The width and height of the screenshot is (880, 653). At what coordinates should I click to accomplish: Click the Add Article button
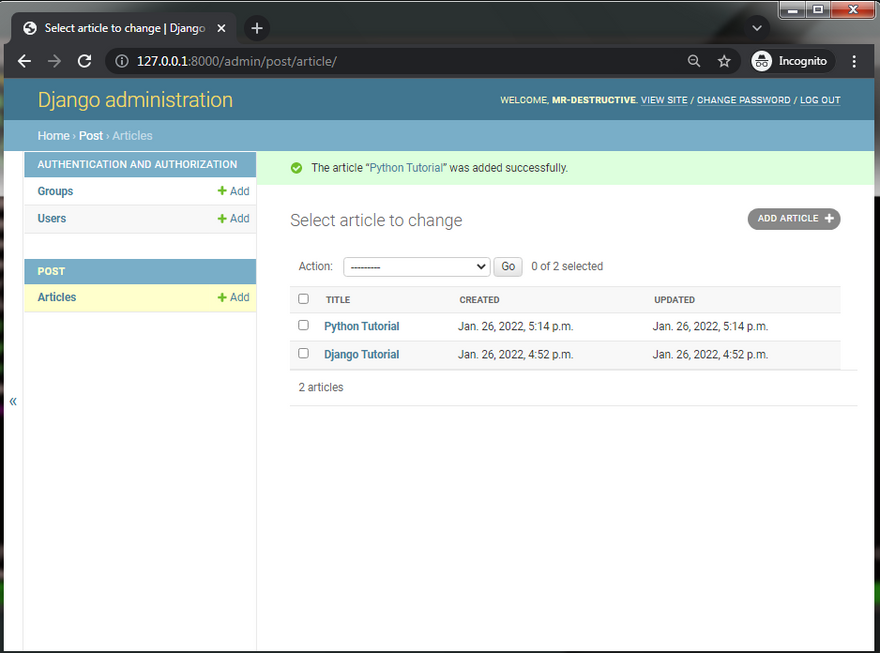tap(794, 219)
